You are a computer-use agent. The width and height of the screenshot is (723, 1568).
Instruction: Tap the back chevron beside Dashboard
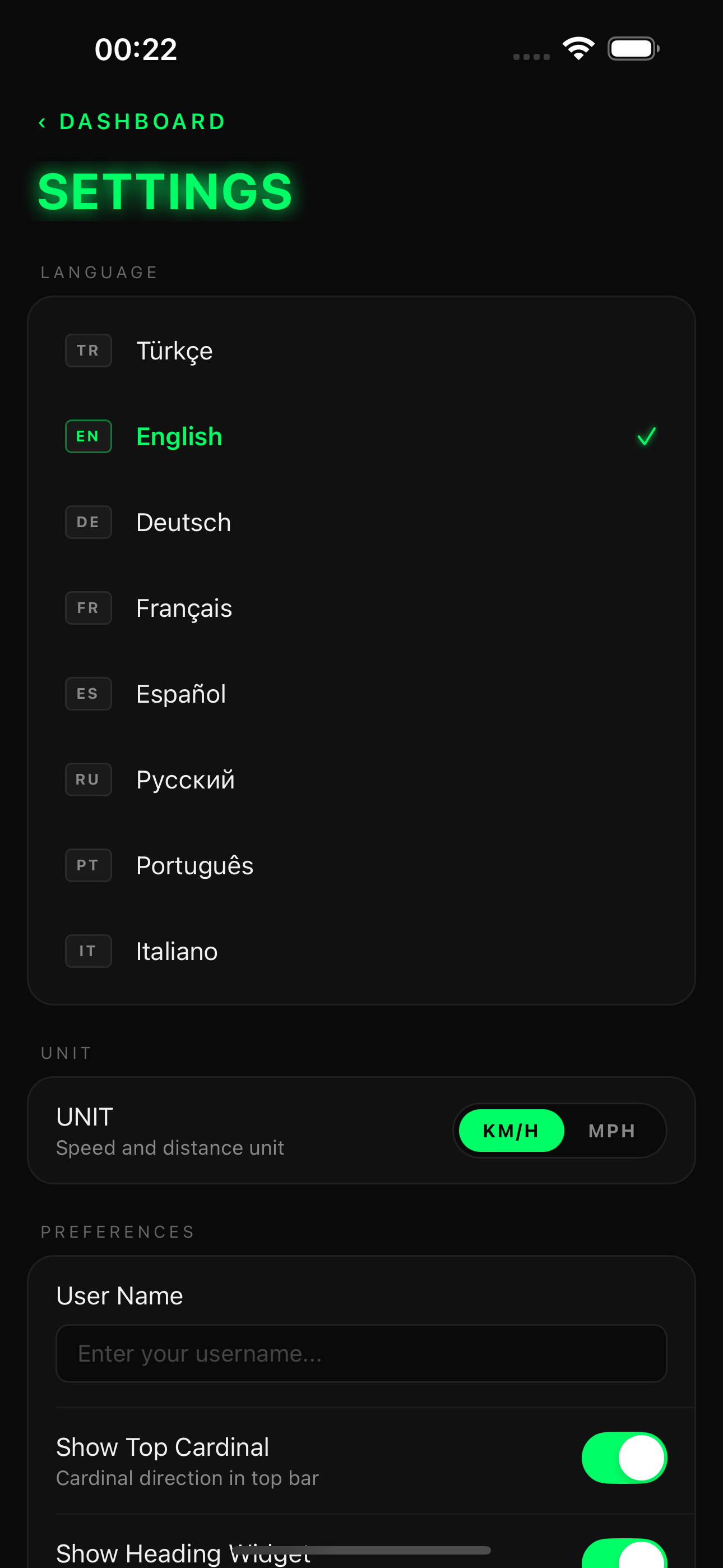point(42,122)
